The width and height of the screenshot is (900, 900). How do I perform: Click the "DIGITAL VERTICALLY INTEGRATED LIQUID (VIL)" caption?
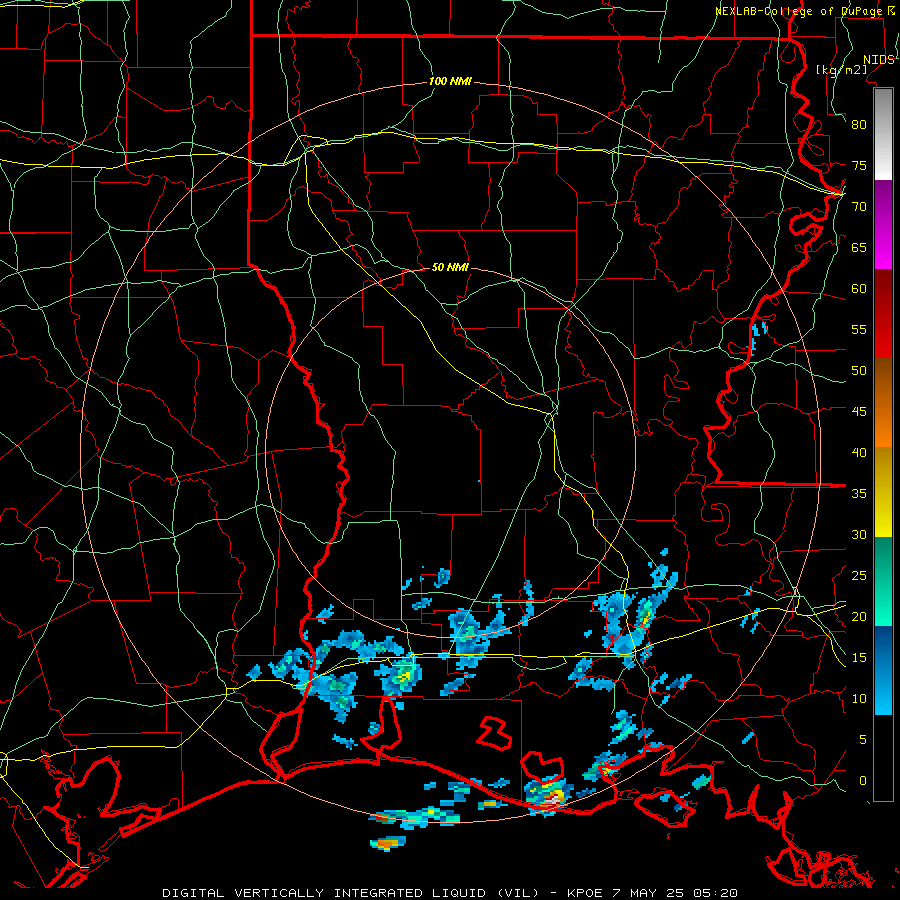tap(350, 893)
